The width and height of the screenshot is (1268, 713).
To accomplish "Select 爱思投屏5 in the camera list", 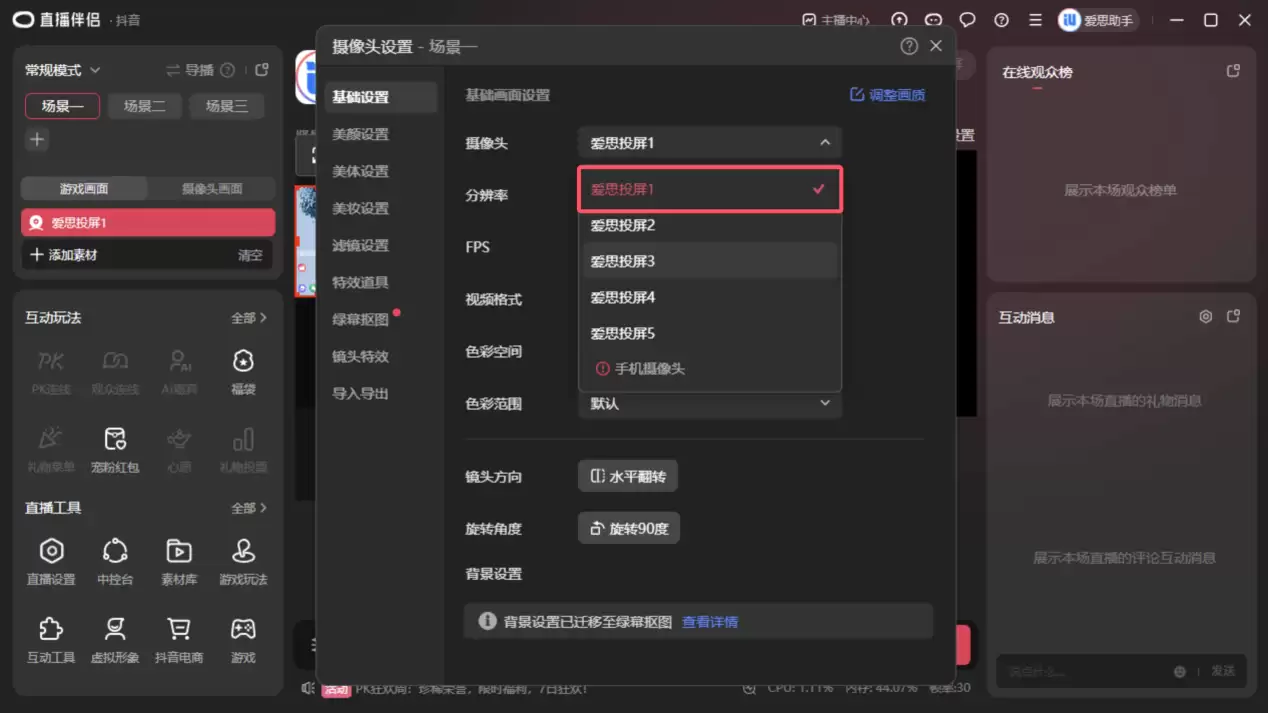I will (x=710, y=333).
